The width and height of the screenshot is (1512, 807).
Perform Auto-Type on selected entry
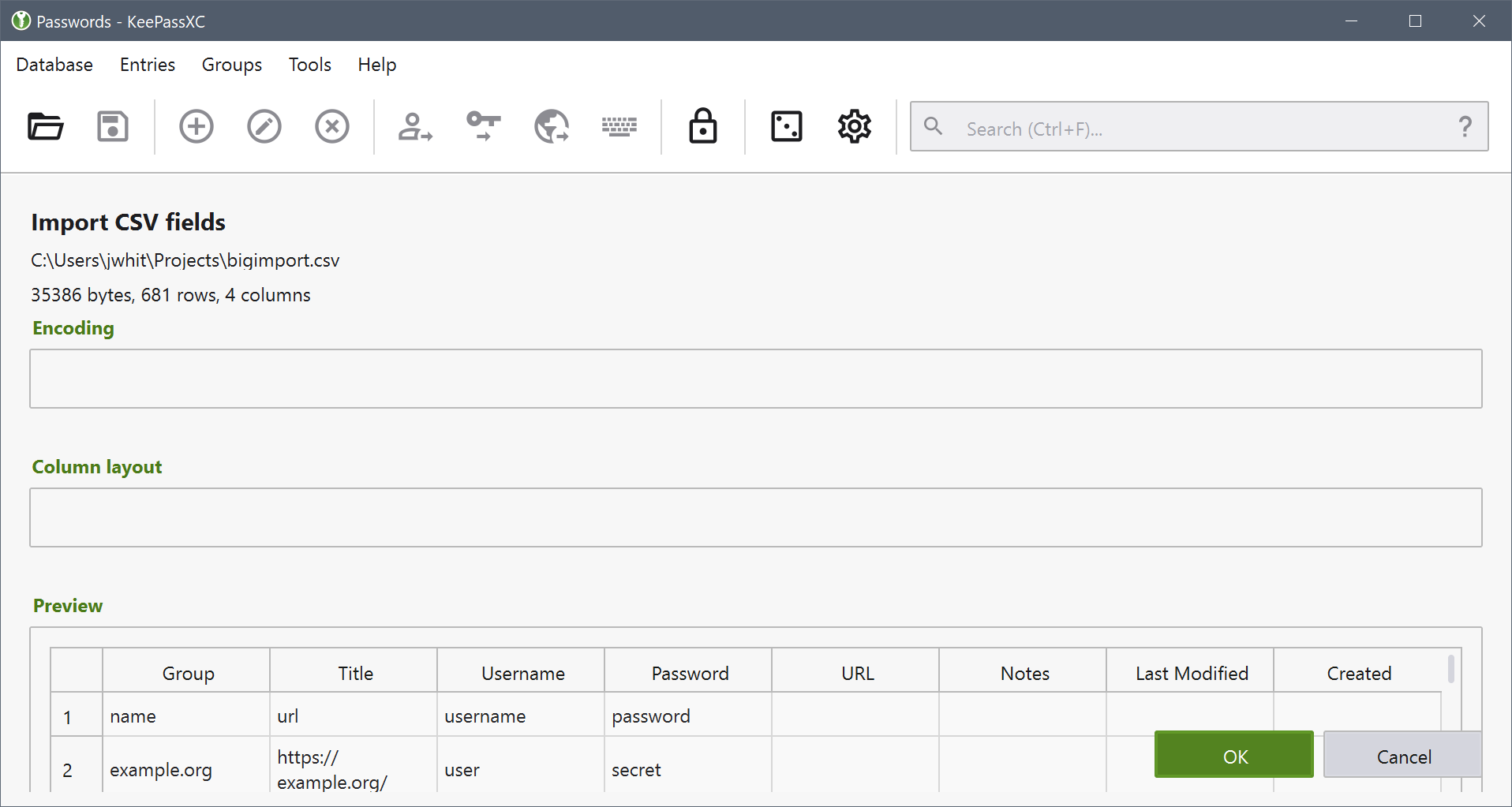click(619, 126)
